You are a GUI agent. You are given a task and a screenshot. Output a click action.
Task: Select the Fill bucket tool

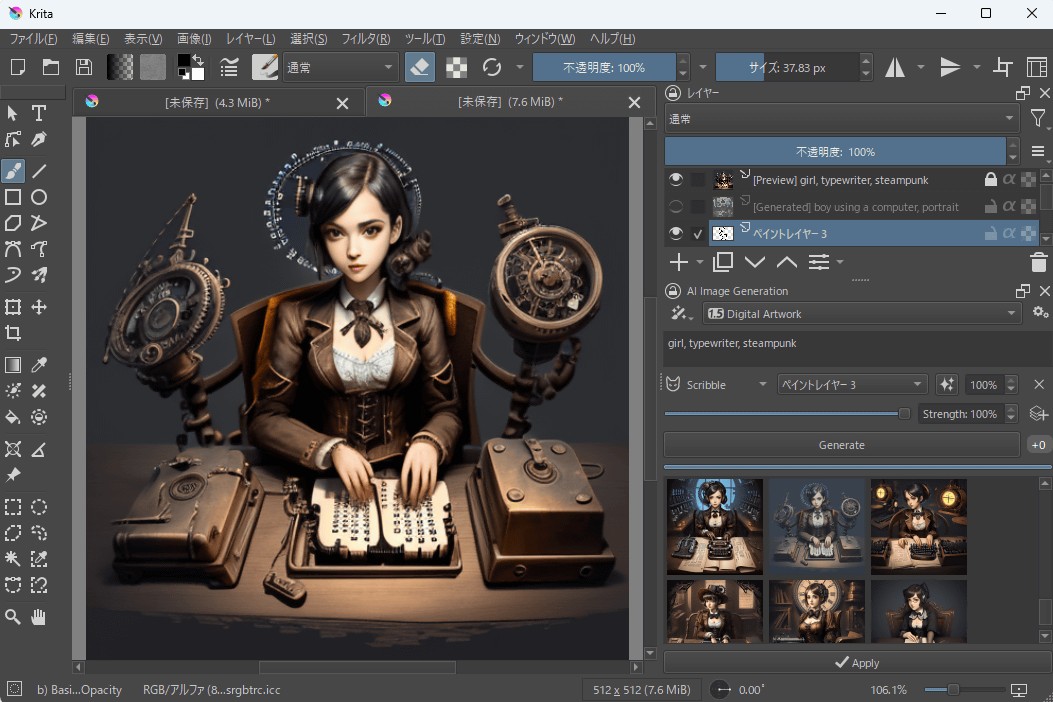click(x=13, y=417)
